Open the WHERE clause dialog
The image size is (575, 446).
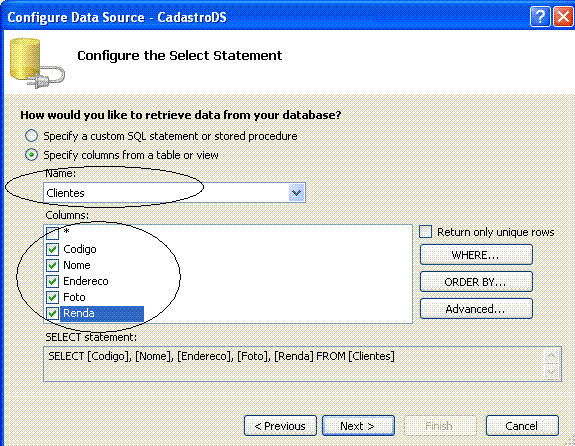(476, 255)
